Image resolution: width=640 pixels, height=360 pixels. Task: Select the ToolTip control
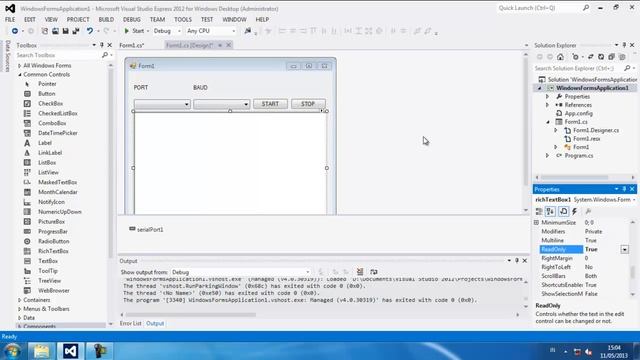click(x=48, y=271)
